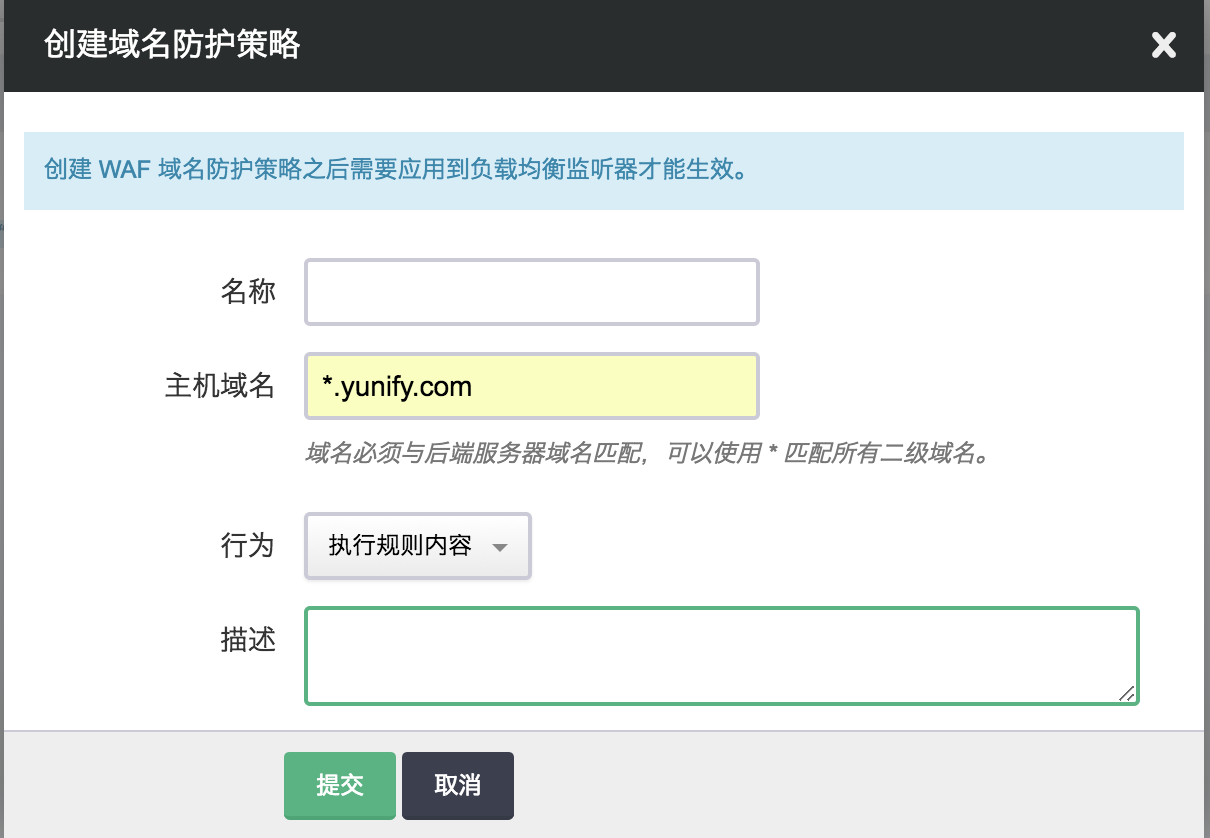Click the 名称 field label
The image size is (1210, 838).
coord(248,292)
